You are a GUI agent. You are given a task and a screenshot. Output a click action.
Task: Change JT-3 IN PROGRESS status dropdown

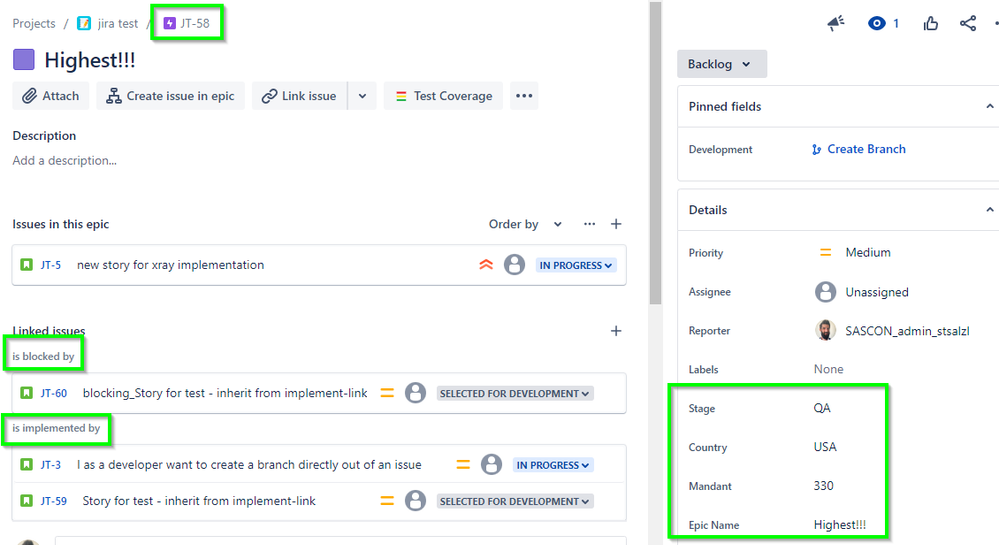click(553, 465)
